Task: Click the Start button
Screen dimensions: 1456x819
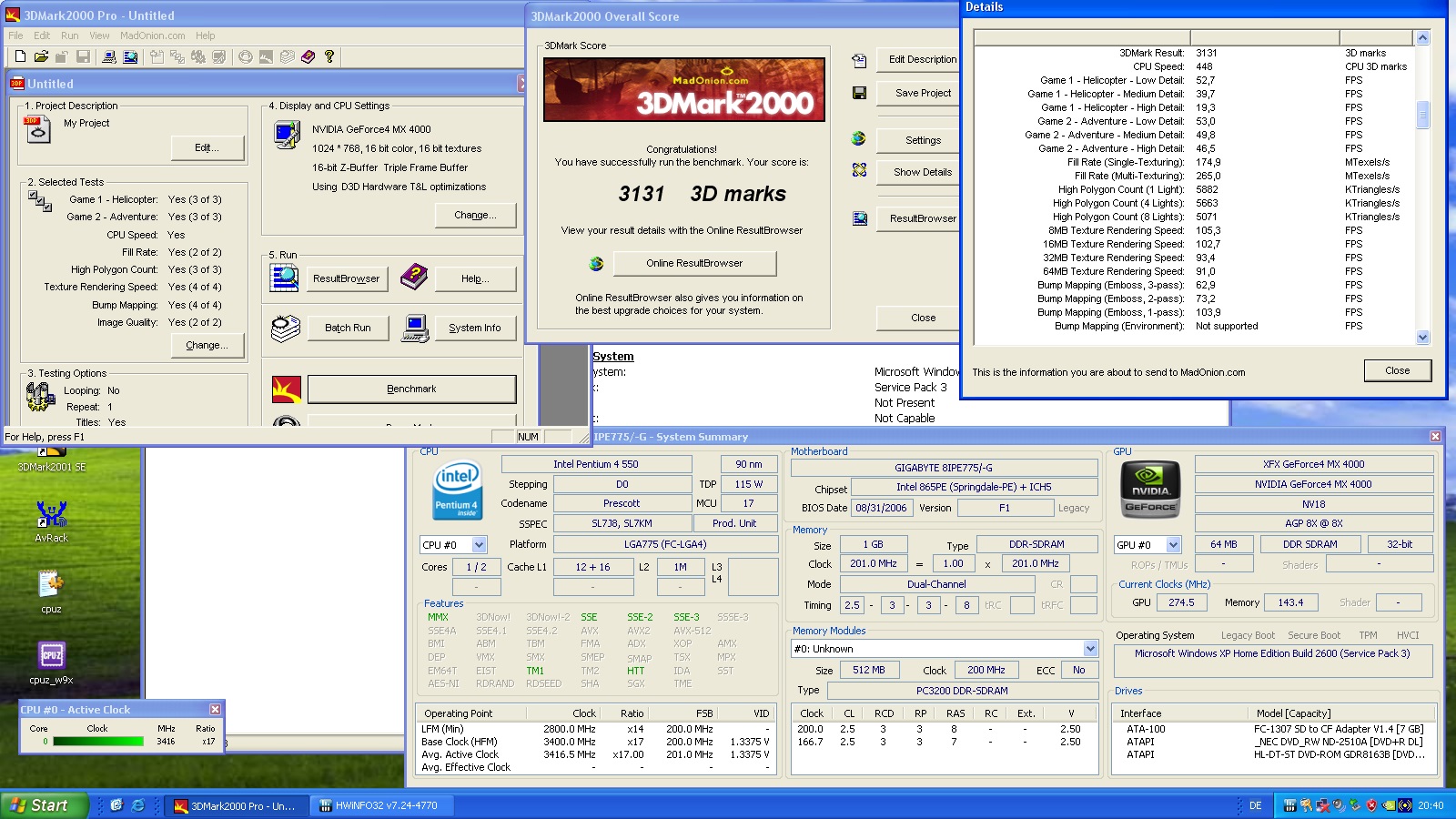Action: click(45, 805)
